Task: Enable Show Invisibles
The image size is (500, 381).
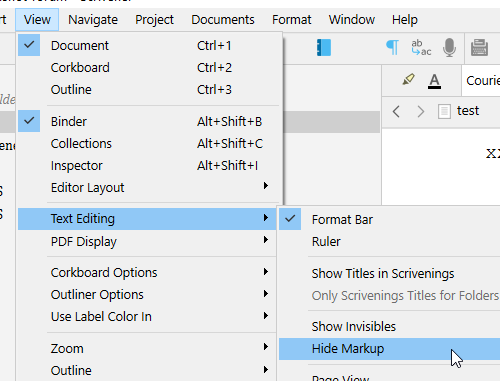Action: pyautogui.click(x=389, y=326)
